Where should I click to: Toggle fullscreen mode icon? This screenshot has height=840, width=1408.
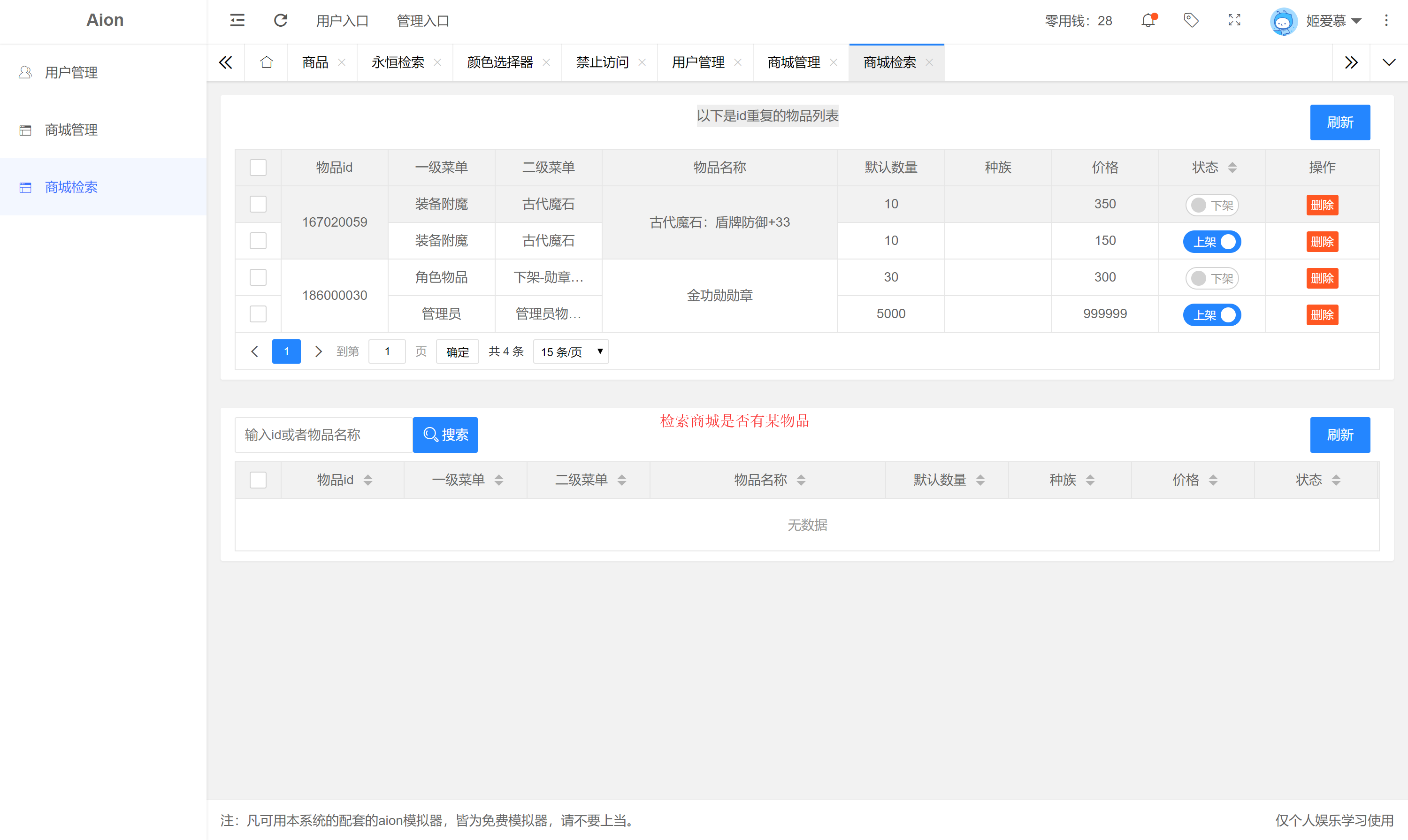(x=1234, y=21)
